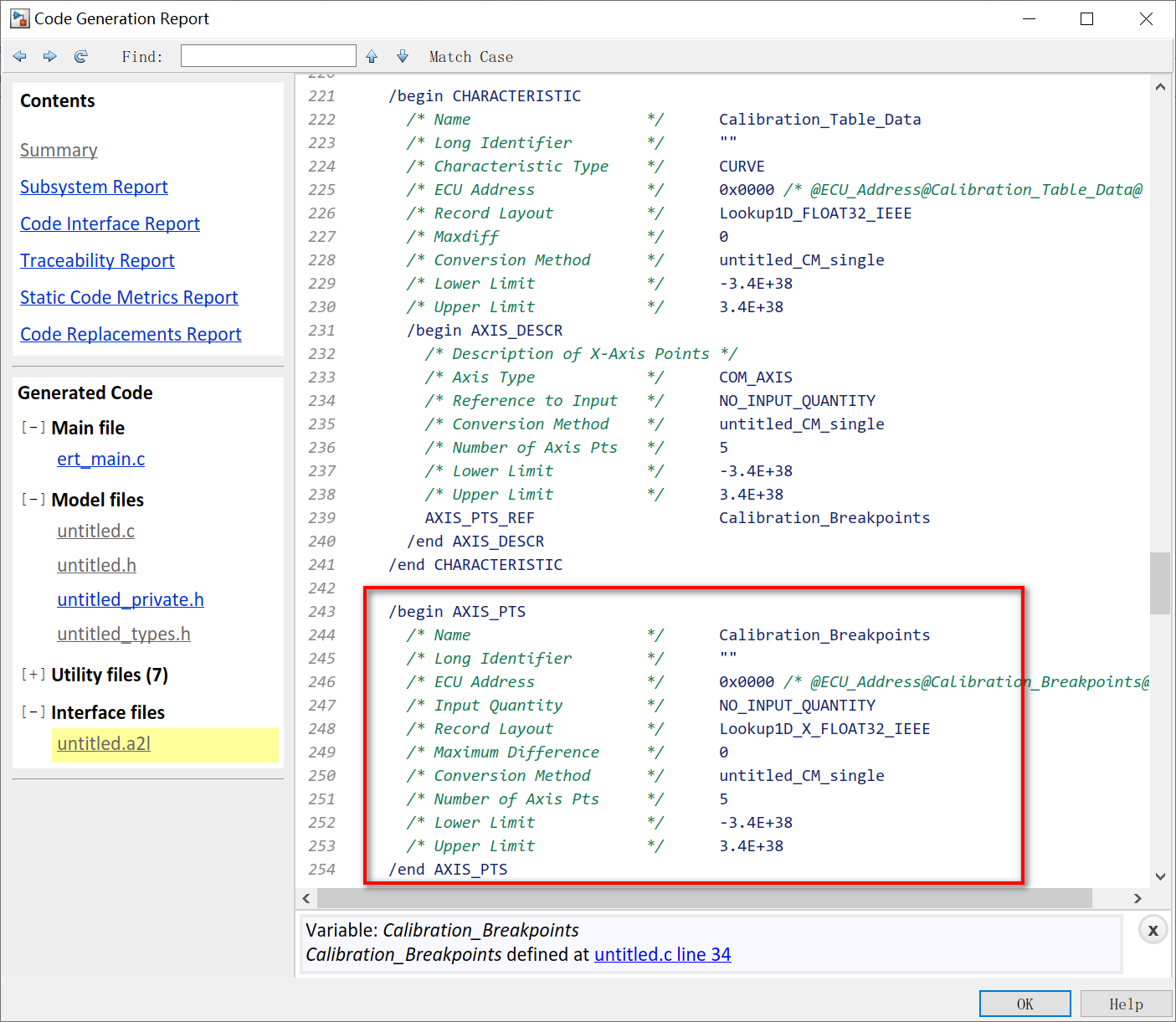Click untitled_CM_single on line 250
1176x1022 pixels.
(x=802, y=775)
